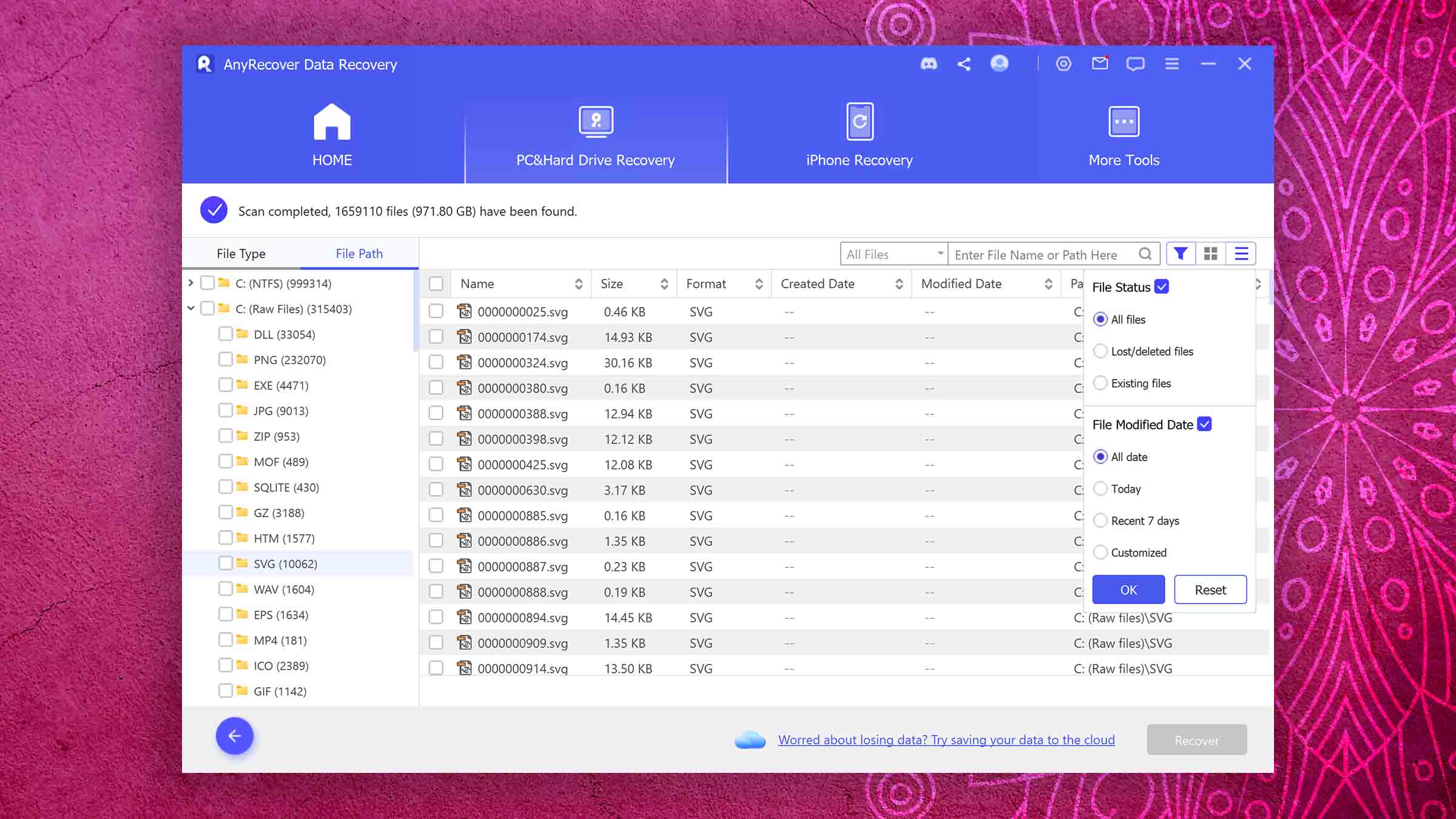Screen dimensions: 1456x819
Task: Open the user account avatar icon
Action: point(999,63)
